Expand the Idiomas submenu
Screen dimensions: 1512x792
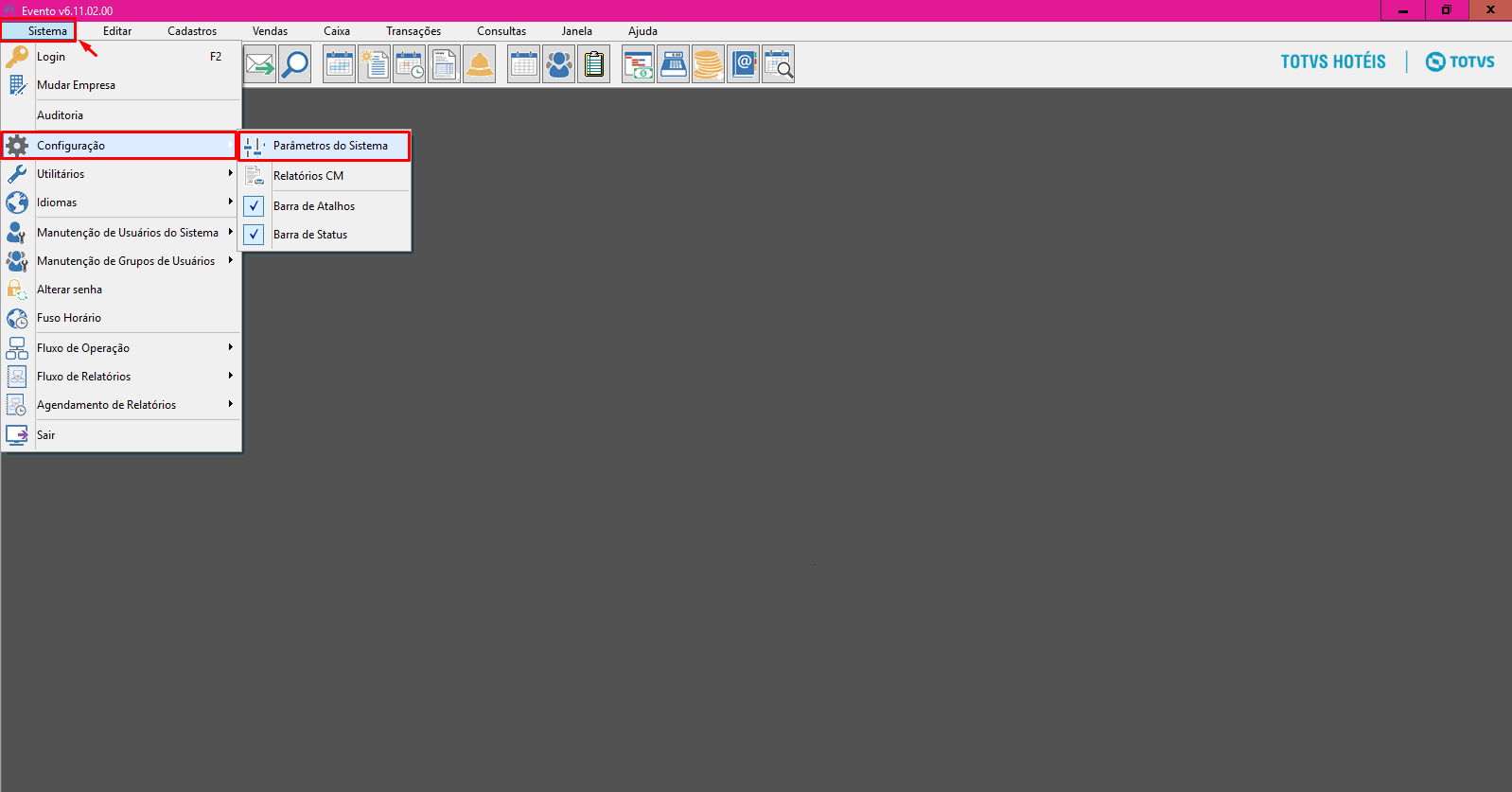[x=121, y=202]
